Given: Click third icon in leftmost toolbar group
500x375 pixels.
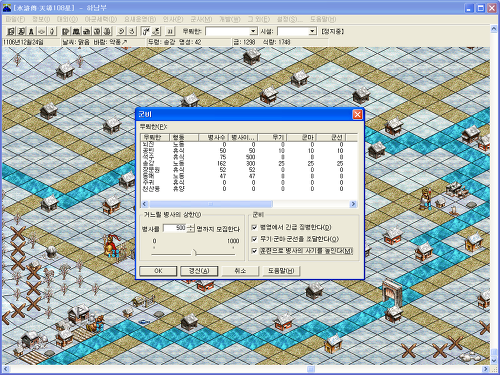Looking at the screenshot, I should pos(31,31).
